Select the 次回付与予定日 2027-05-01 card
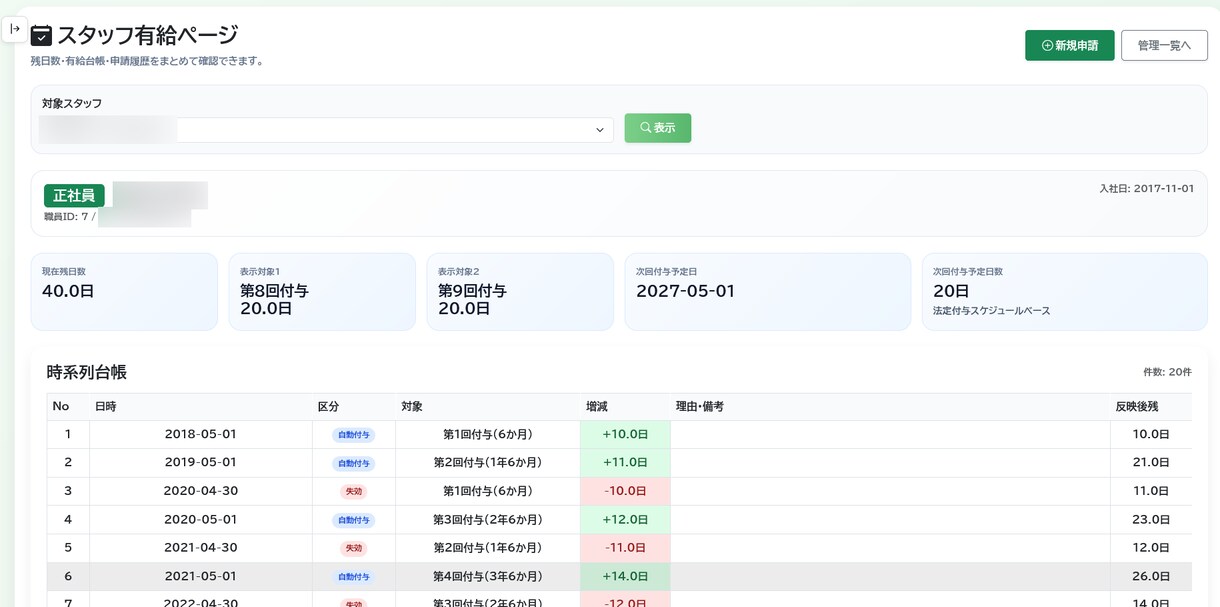The height and width of the screenshot is (607, 1220). [768, 291]
